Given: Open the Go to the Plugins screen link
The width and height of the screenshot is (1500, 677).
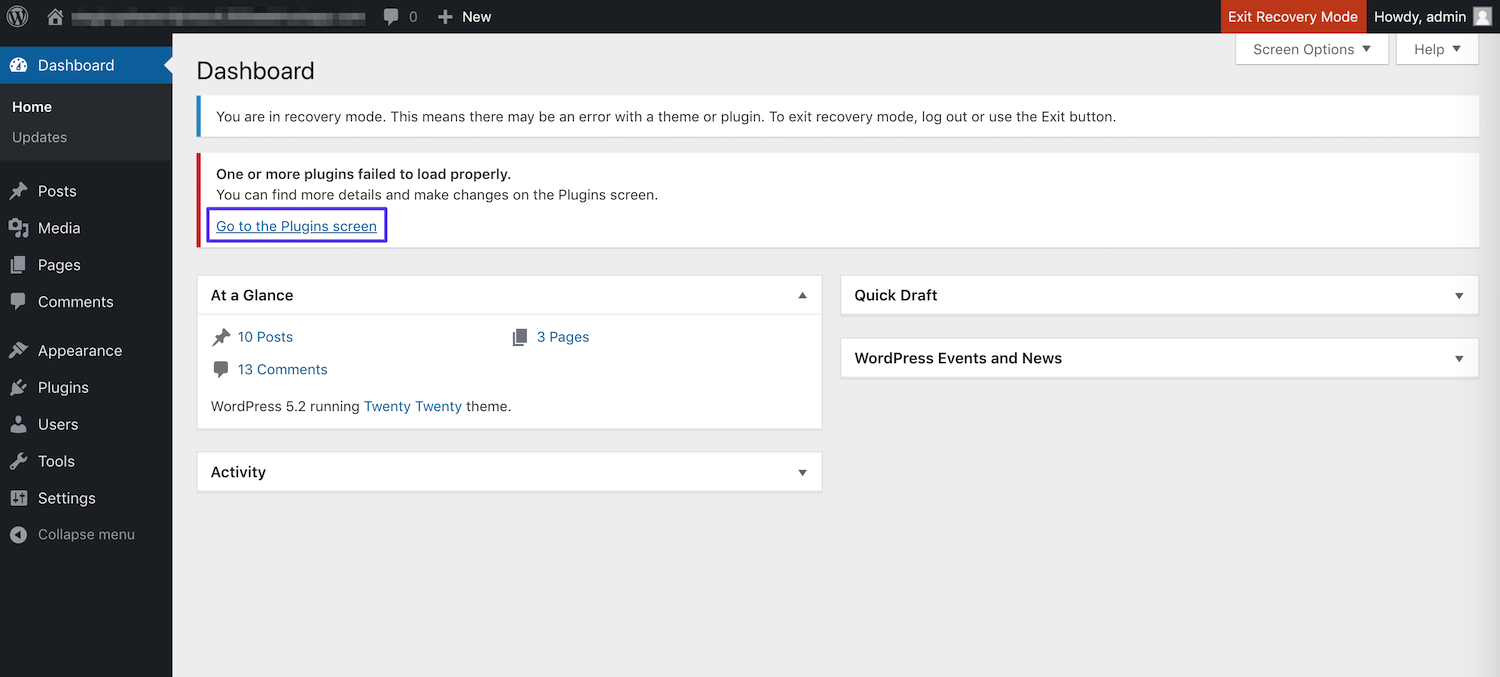Looking at the screenshot, I should (x=296, y=226).
